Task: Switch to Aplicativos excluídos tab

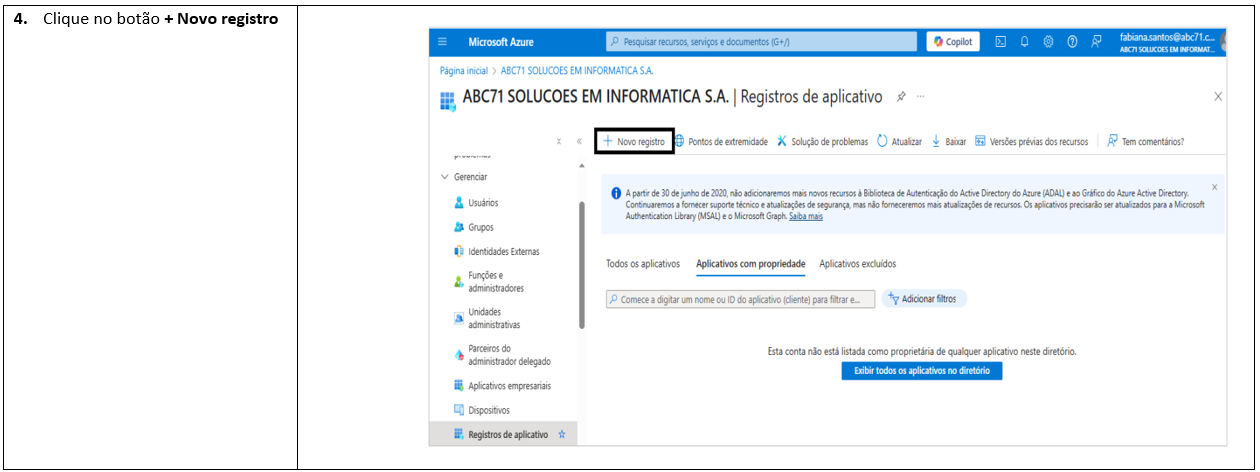Action: coord(857,264)
